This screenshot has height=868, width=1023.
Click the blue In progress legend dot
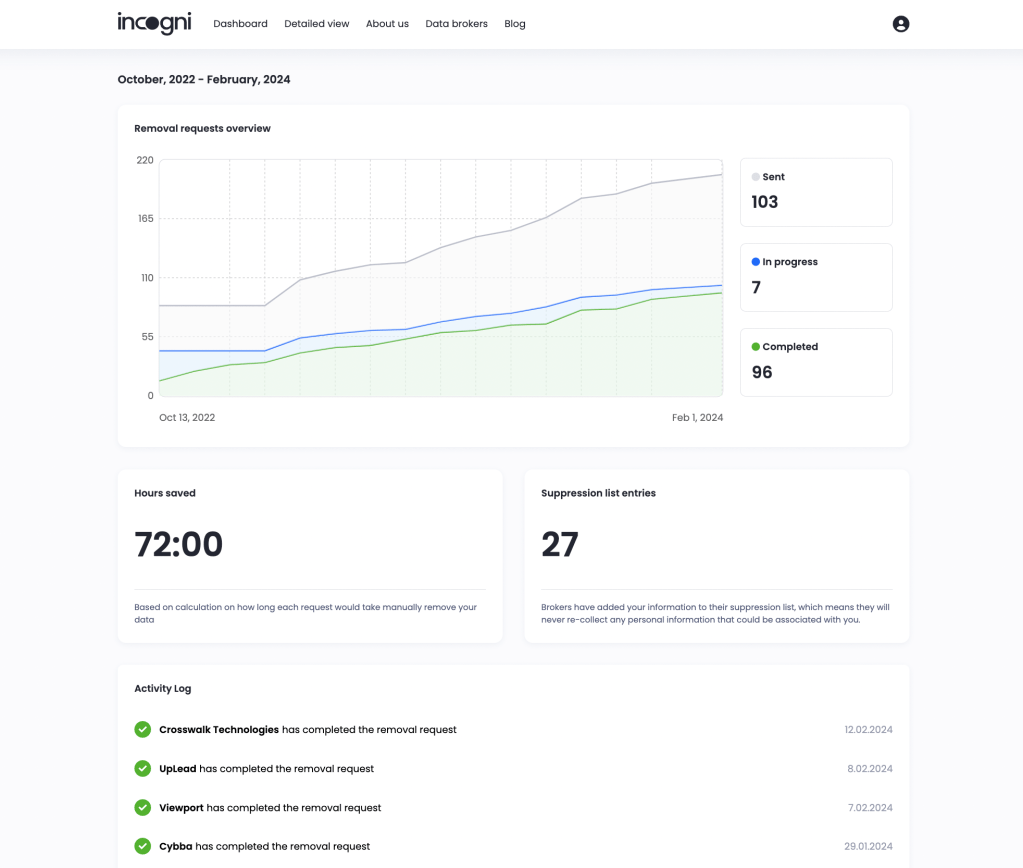pos(756,262)
